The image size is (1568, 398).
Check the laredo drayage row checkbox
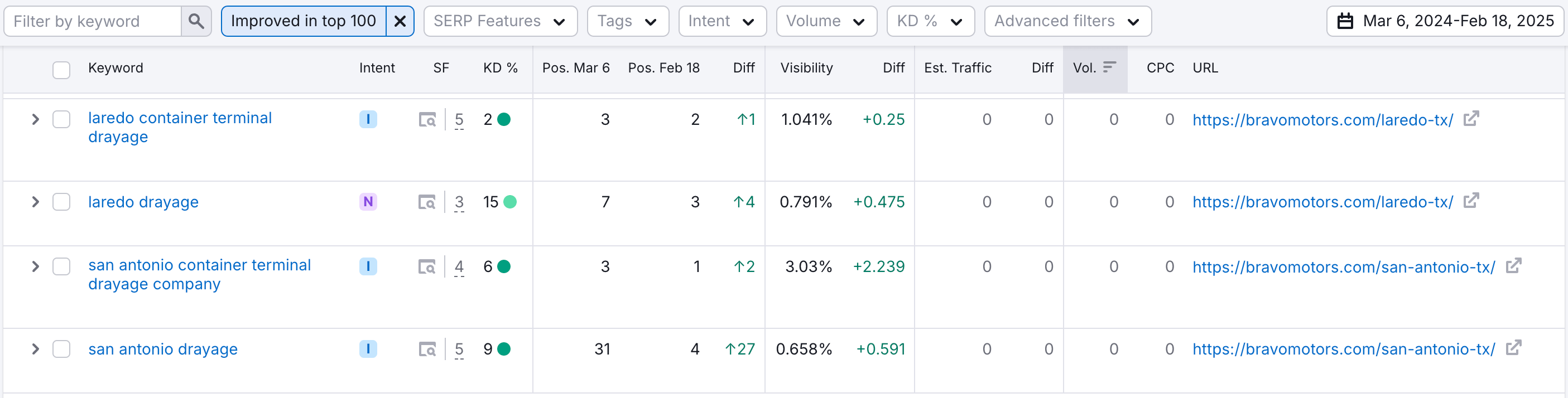(x=61, y=202)
